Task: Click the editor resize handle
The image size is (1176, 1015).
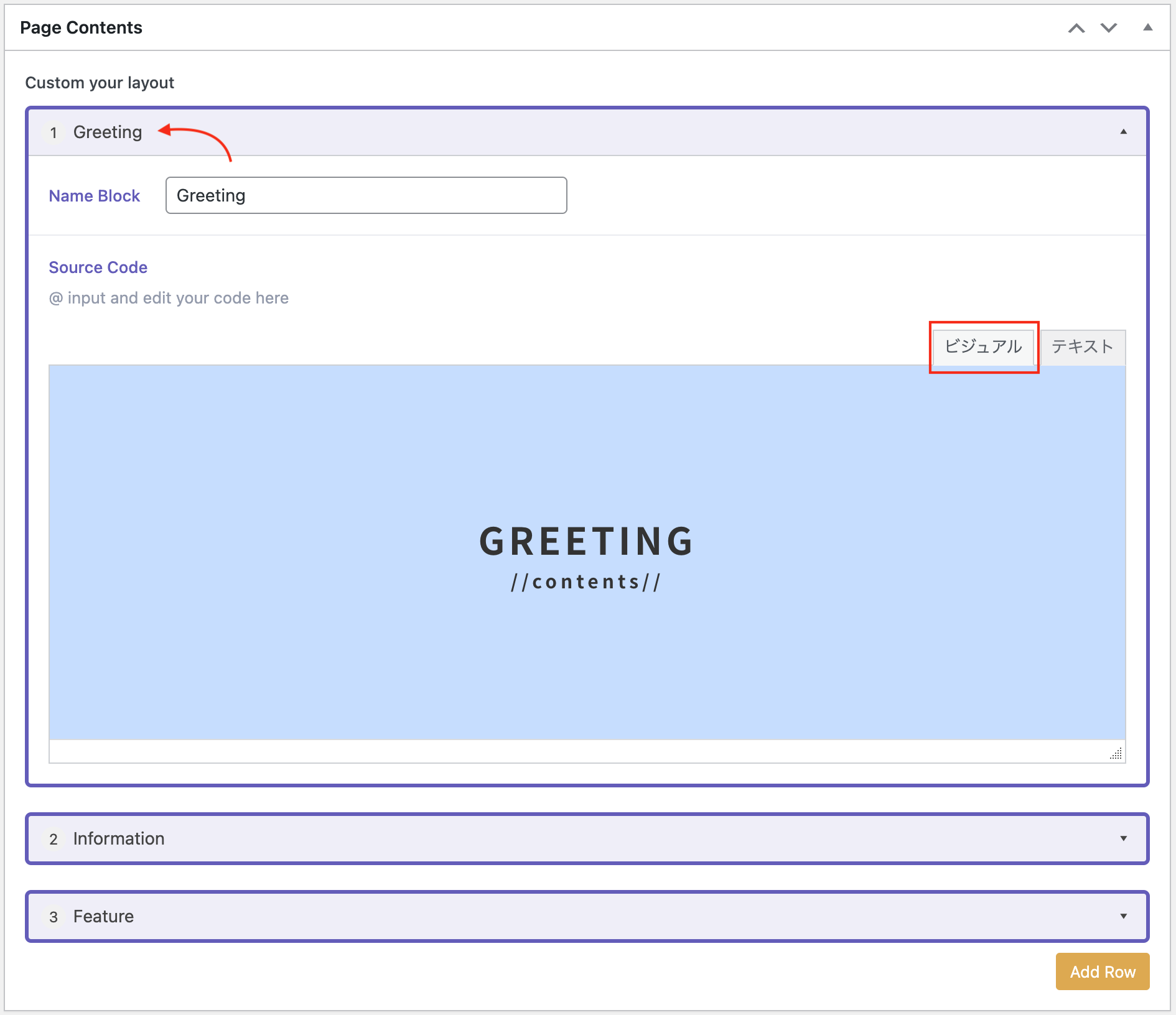Action: click(1116, 754)
